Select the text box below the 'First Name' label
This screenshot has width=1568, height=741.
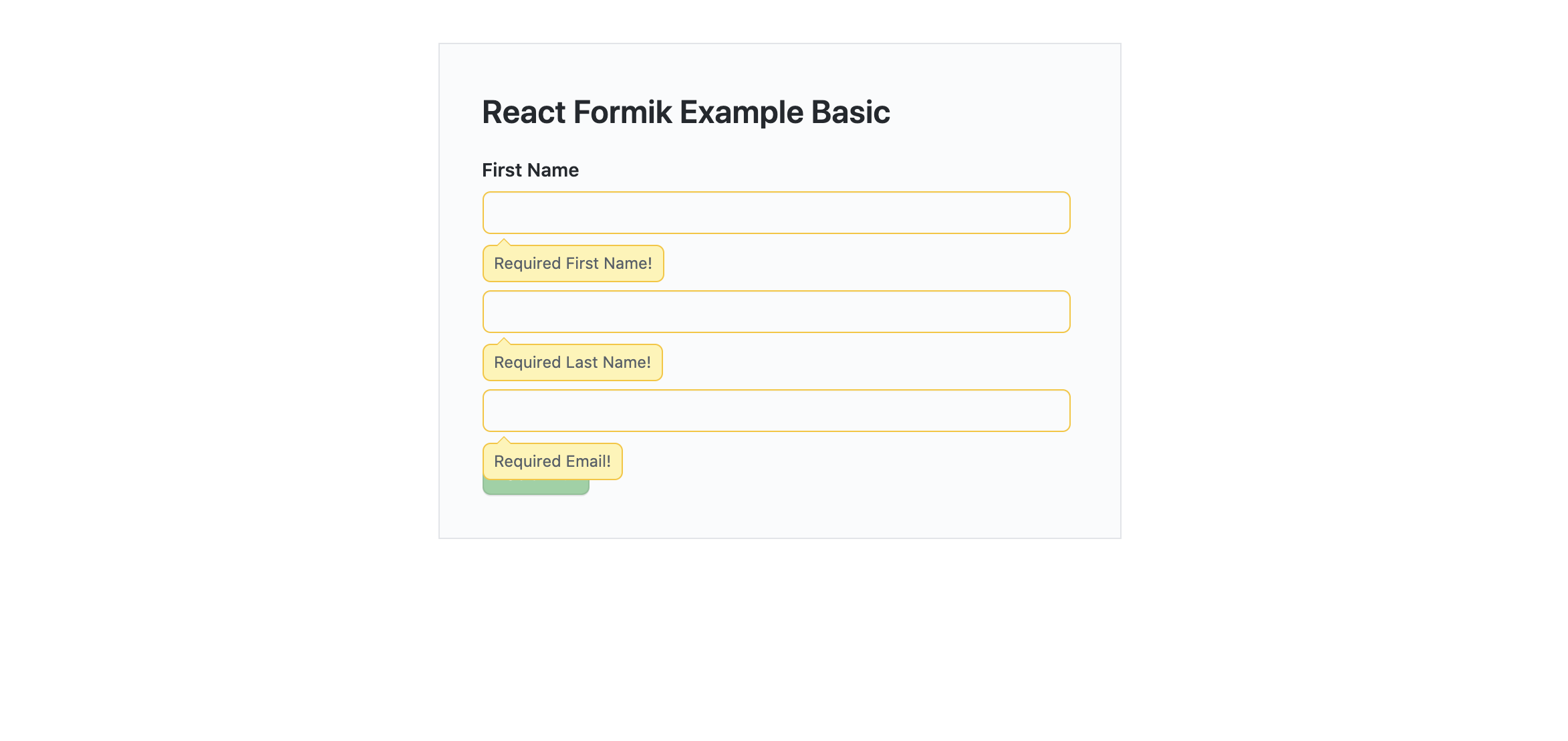776,213
